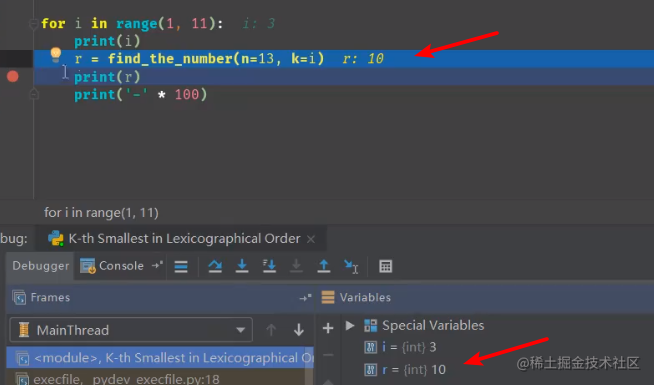
Task: Show execution point via the three-lines icon
Action: tap(181, 266)
